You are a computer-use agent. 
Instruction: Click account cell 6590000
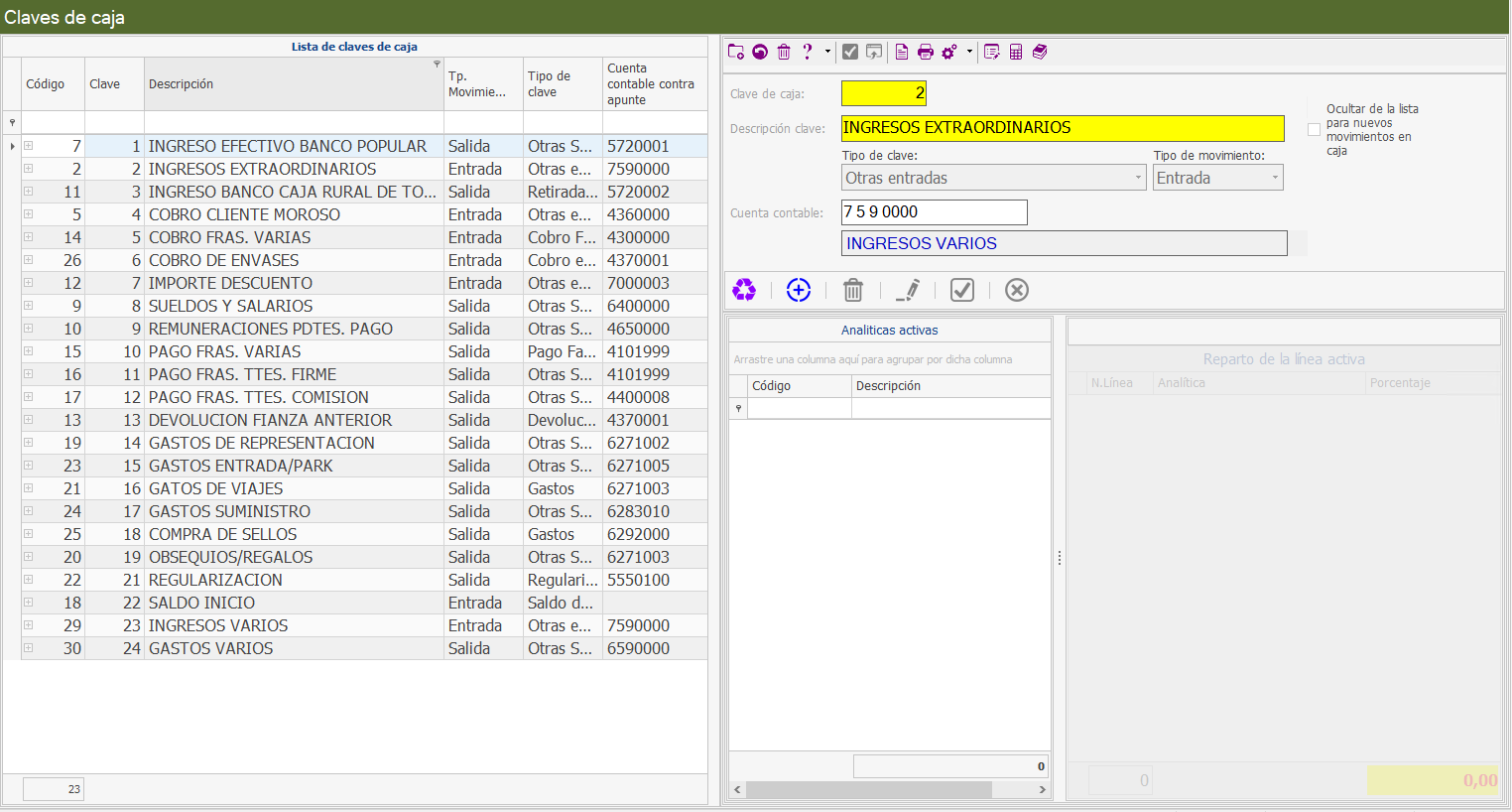click(655, 648)
